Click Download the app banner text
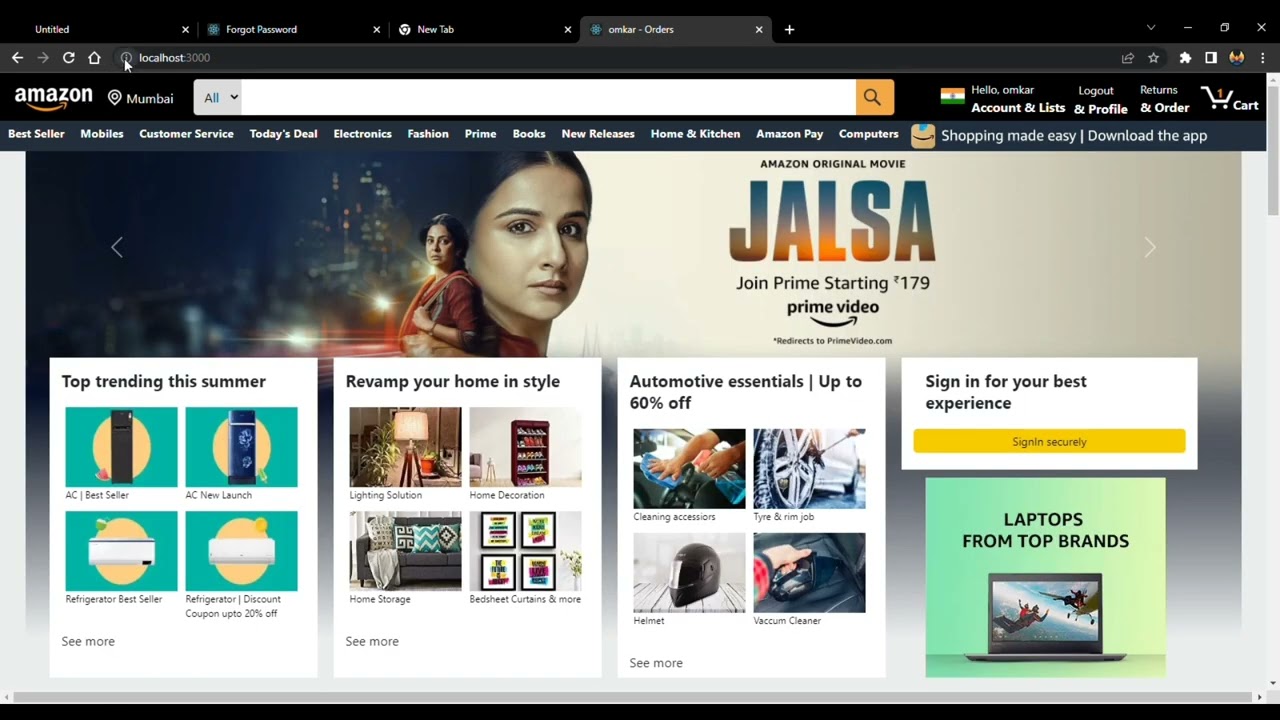The image size is (1280, 720). [1147, 136]
